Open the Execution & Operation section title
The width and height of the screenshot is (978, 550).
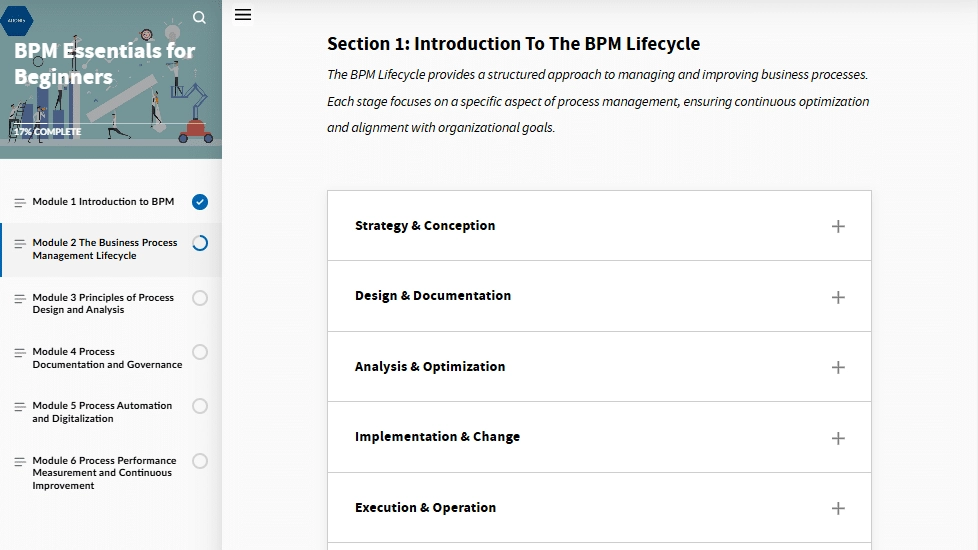click(x=425, y=508)
